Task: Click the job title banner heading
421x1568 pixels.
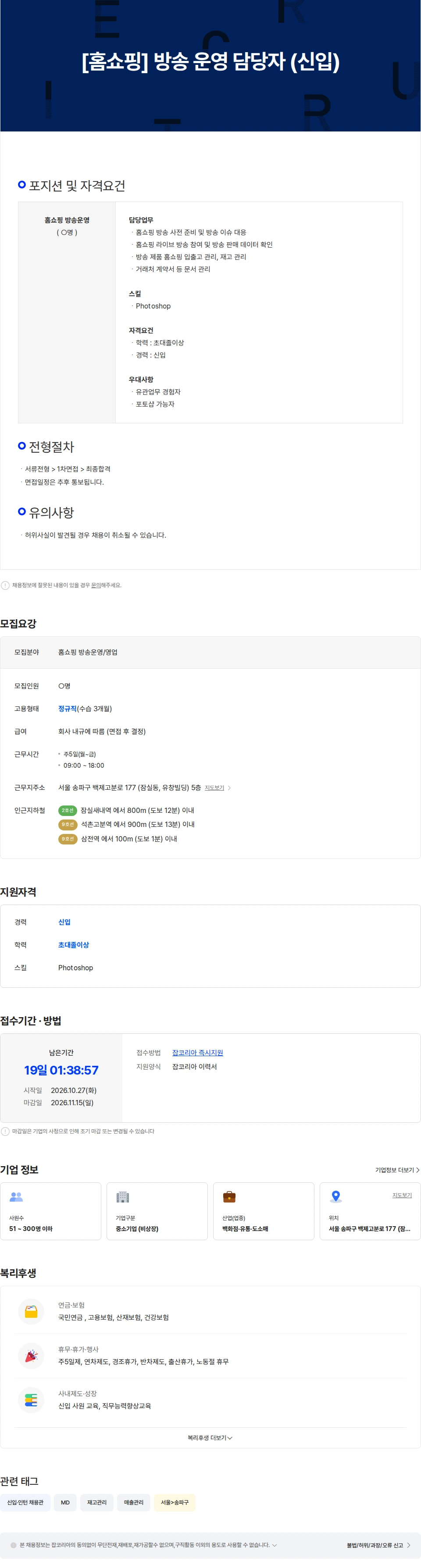Action: coord(211,61)
